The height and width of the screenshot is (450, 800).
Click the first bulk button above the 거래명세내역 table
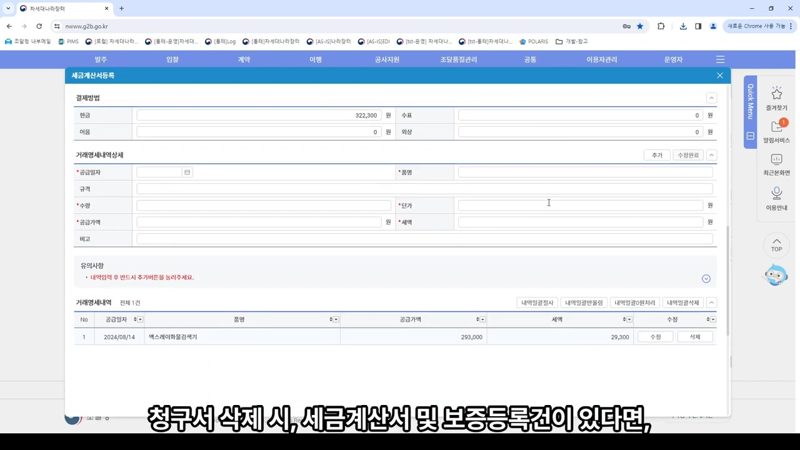(x=537, y=303)
